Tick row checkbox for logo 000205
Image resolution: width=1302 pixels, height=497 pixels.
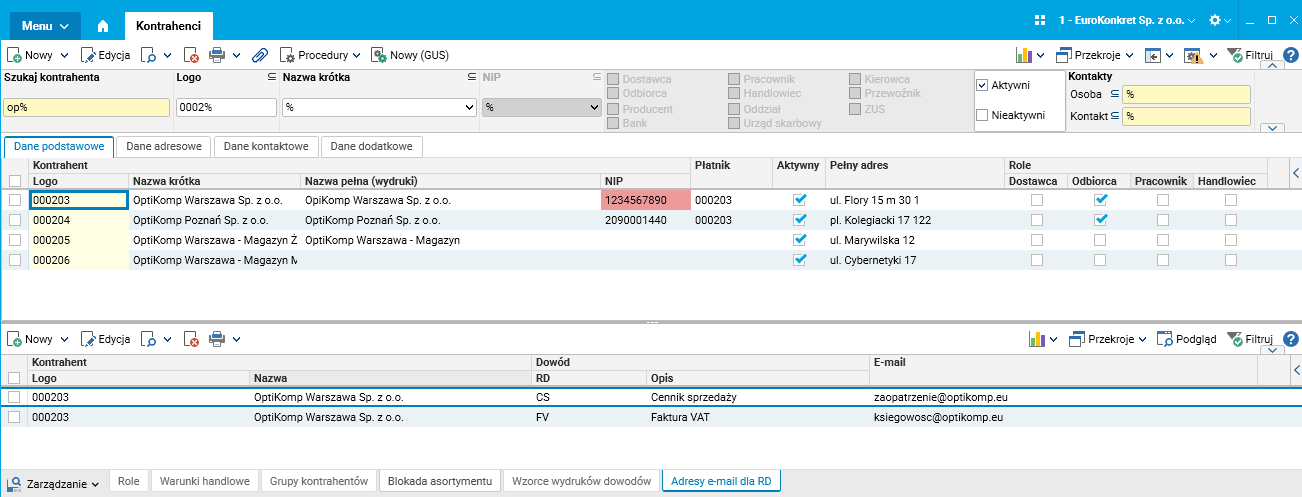pos(15,240)
